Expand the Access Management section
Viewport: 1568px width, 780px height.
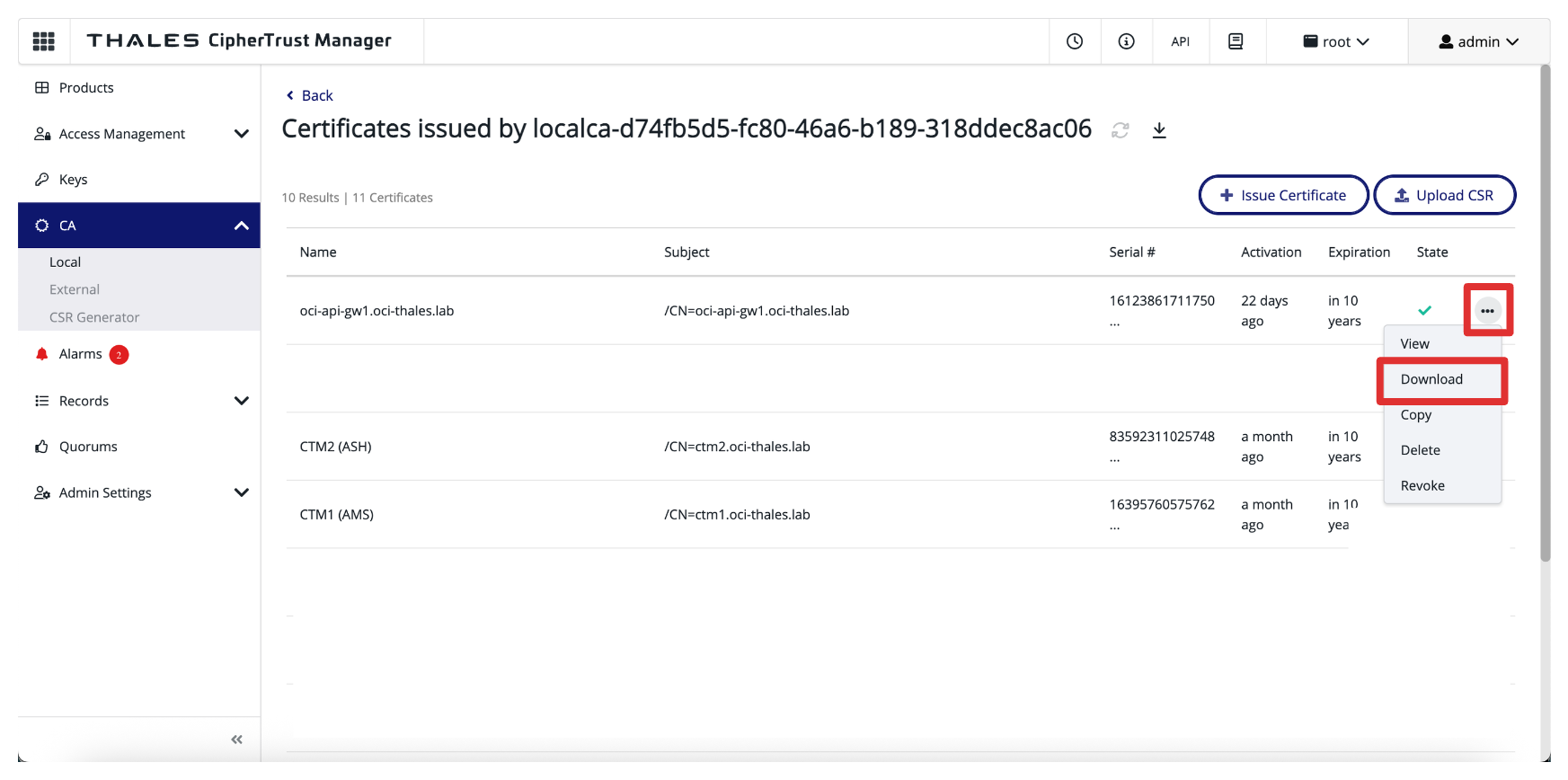241,134
